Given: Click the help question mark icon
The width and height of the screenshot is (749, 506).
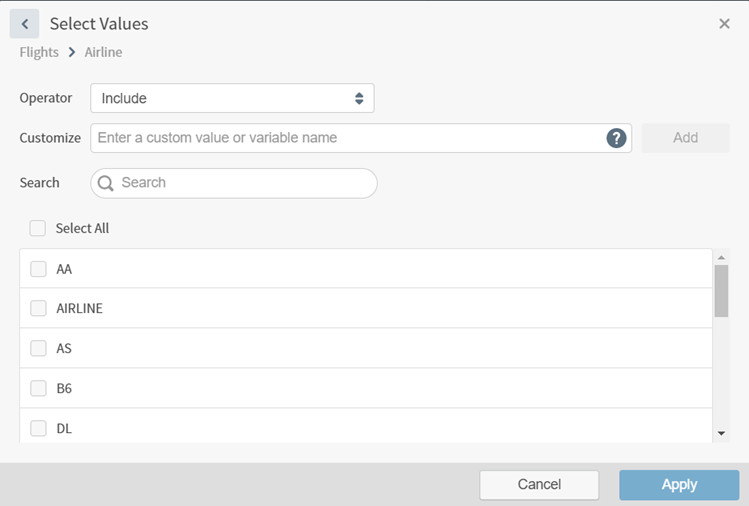Looking at the screenshot, I should [616, 138].
